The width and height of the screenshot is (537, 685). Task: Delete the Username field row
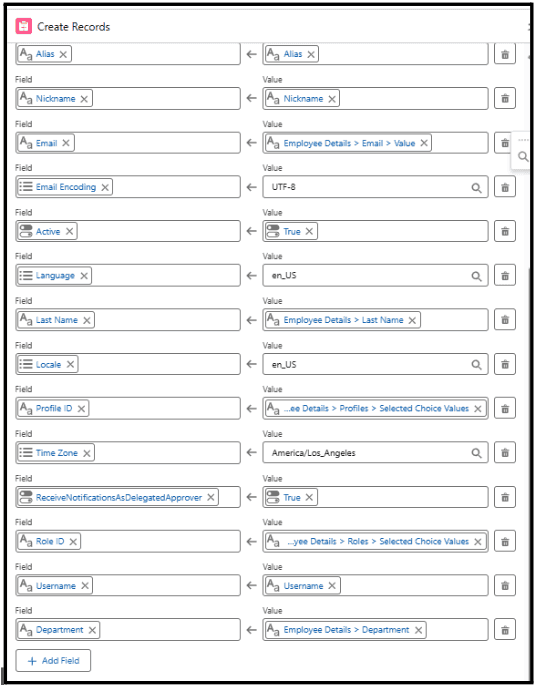pos(505,586)
